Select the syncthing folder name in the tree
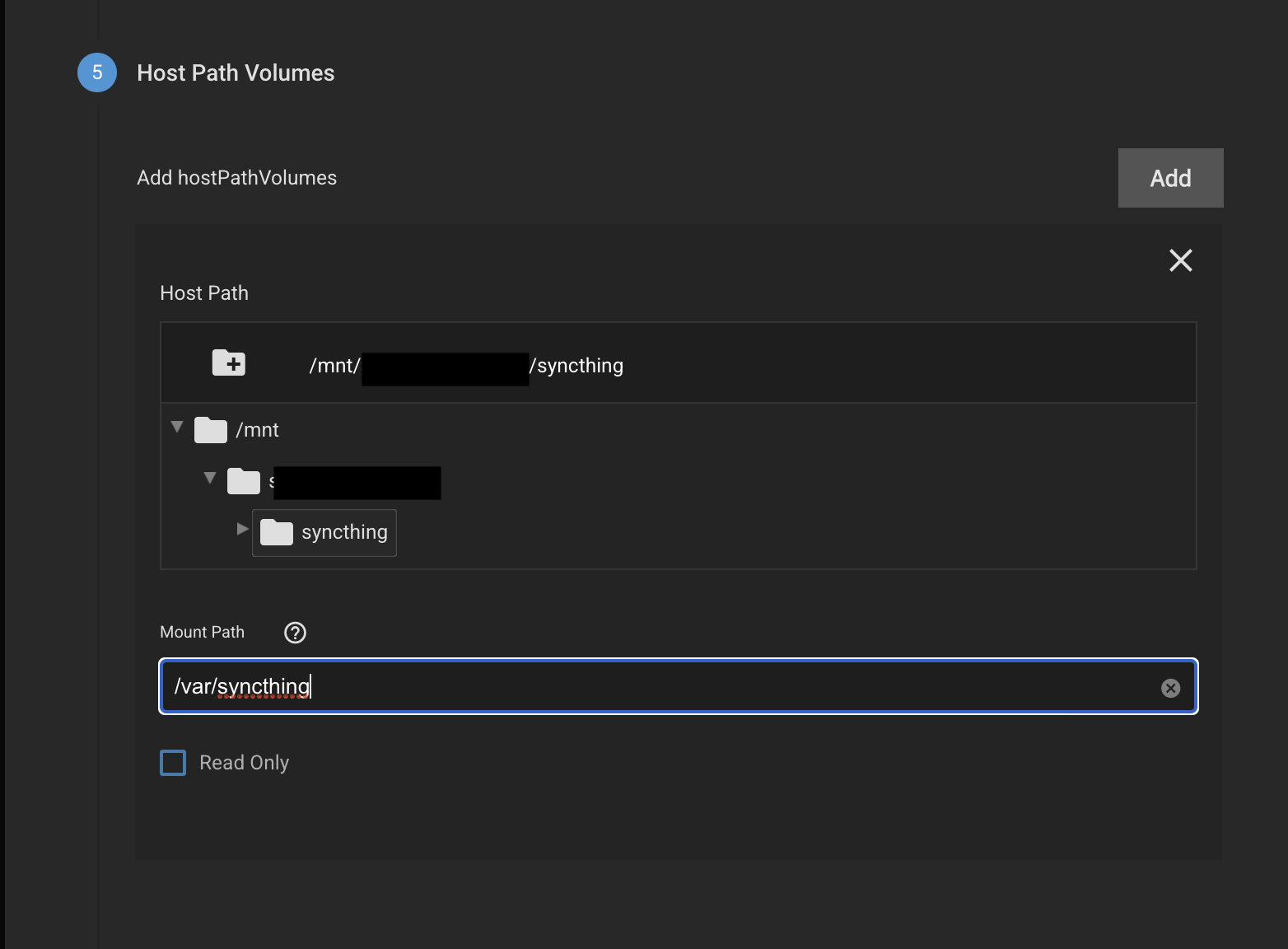 point(344,533)
